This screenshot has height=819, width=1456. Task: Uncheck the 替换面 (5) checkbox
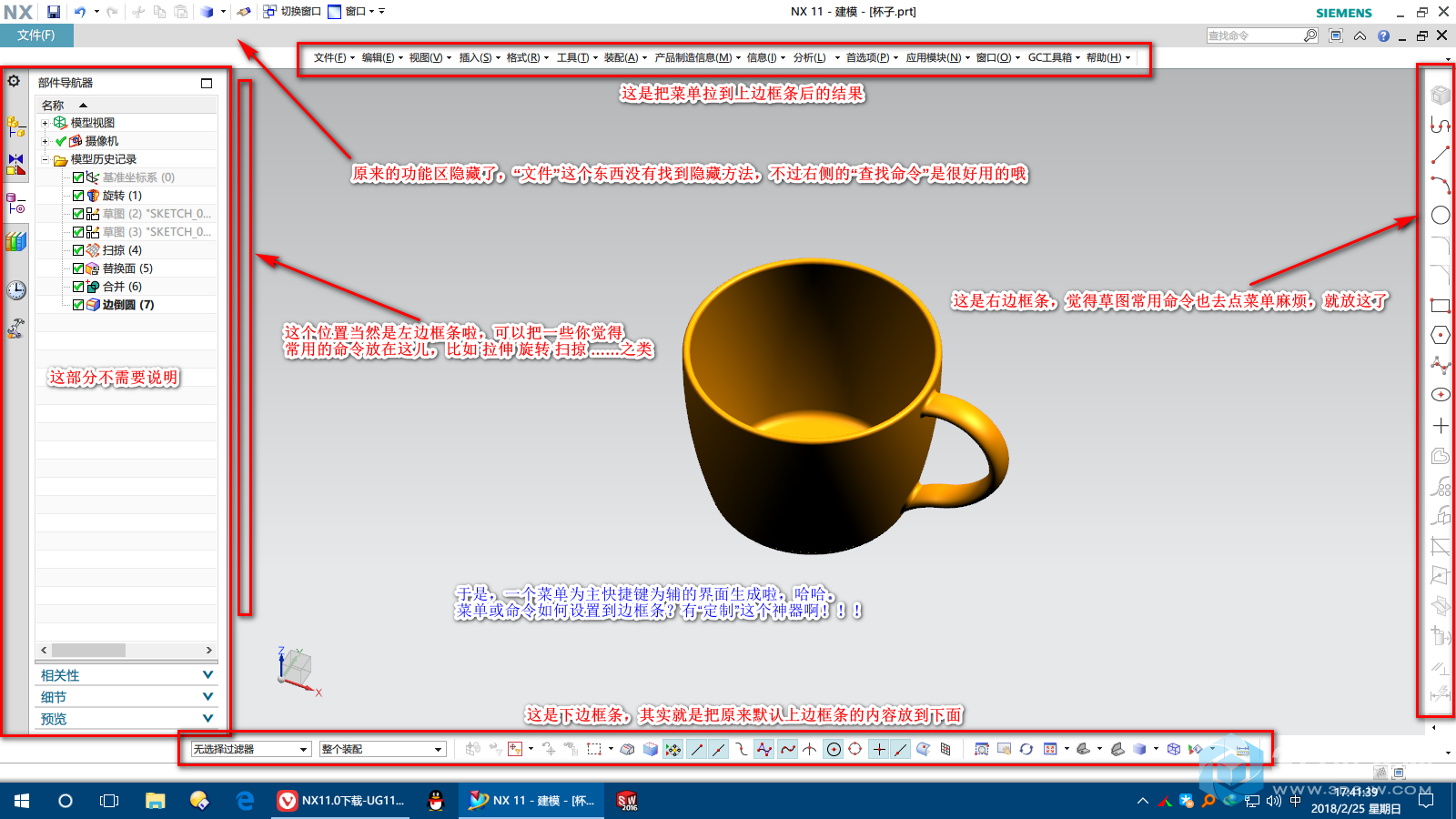coord(78,268)
